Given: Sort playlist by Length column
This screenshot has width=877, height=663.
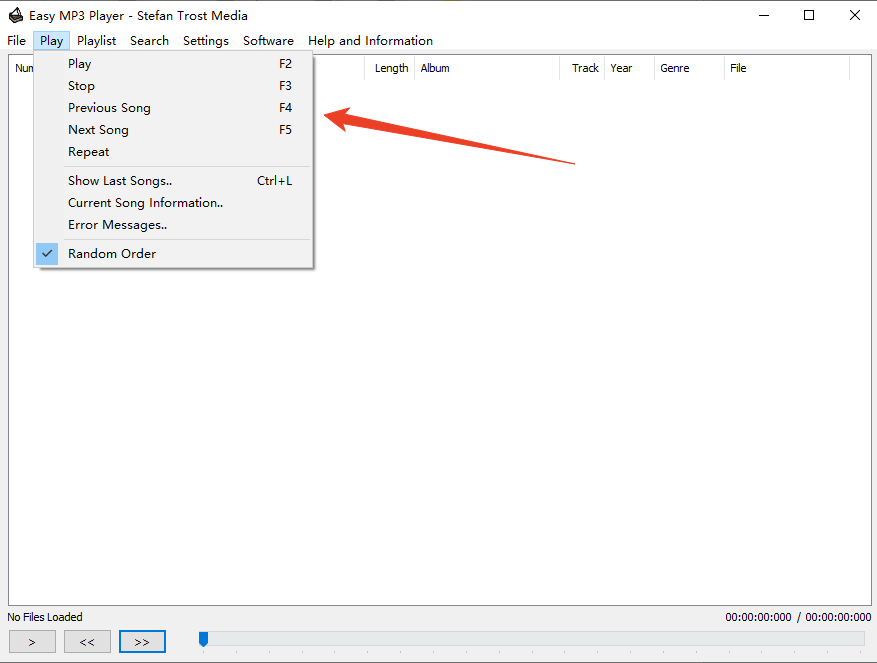Looking at the screenshot, I should (390, 68).
